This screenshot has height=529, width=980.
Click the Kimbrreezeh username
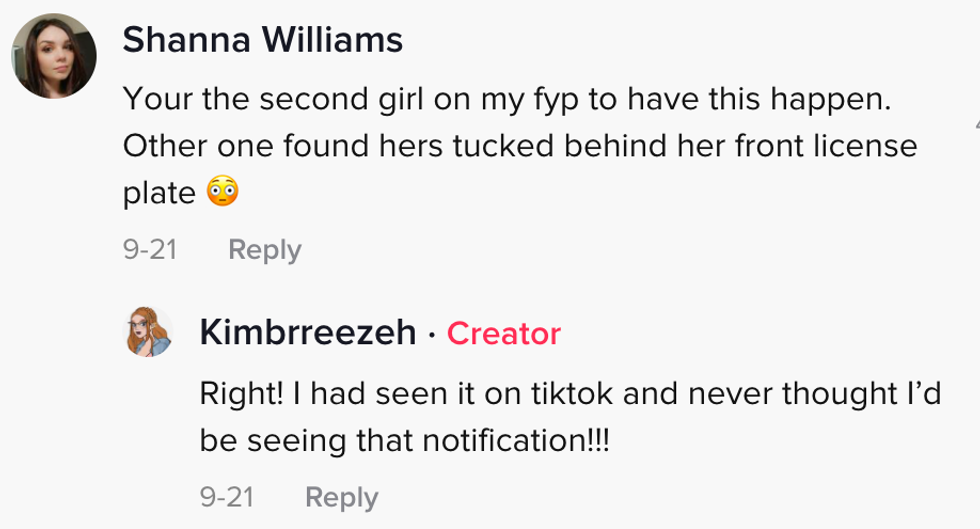308,332
